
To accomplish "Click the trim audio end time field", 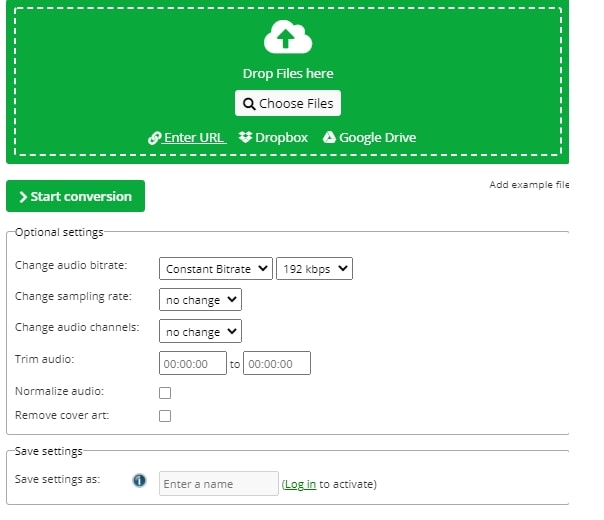I will coord(277,363).
